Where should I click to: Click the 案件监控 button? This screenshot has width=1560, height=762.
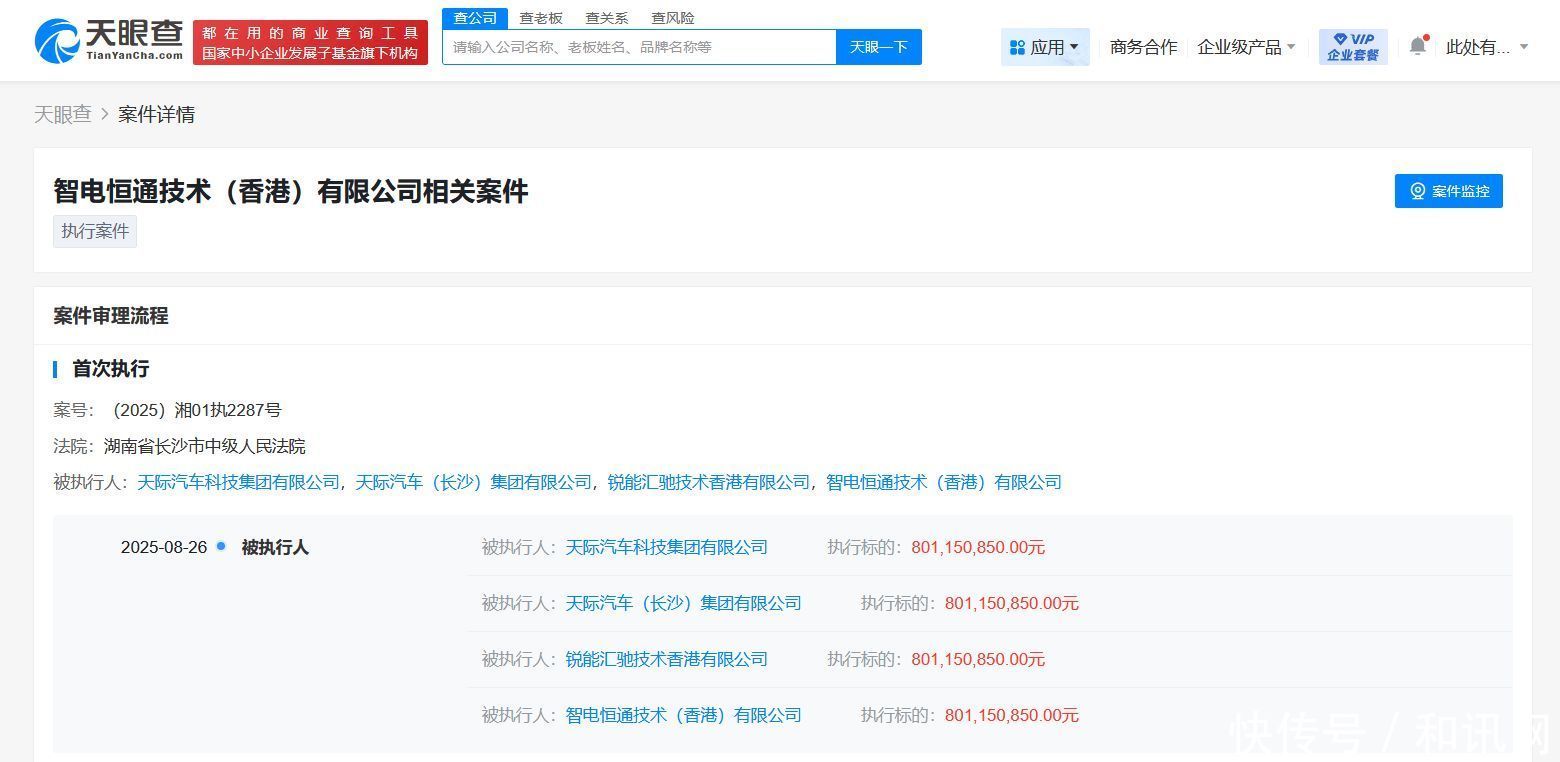[1448, 191]
